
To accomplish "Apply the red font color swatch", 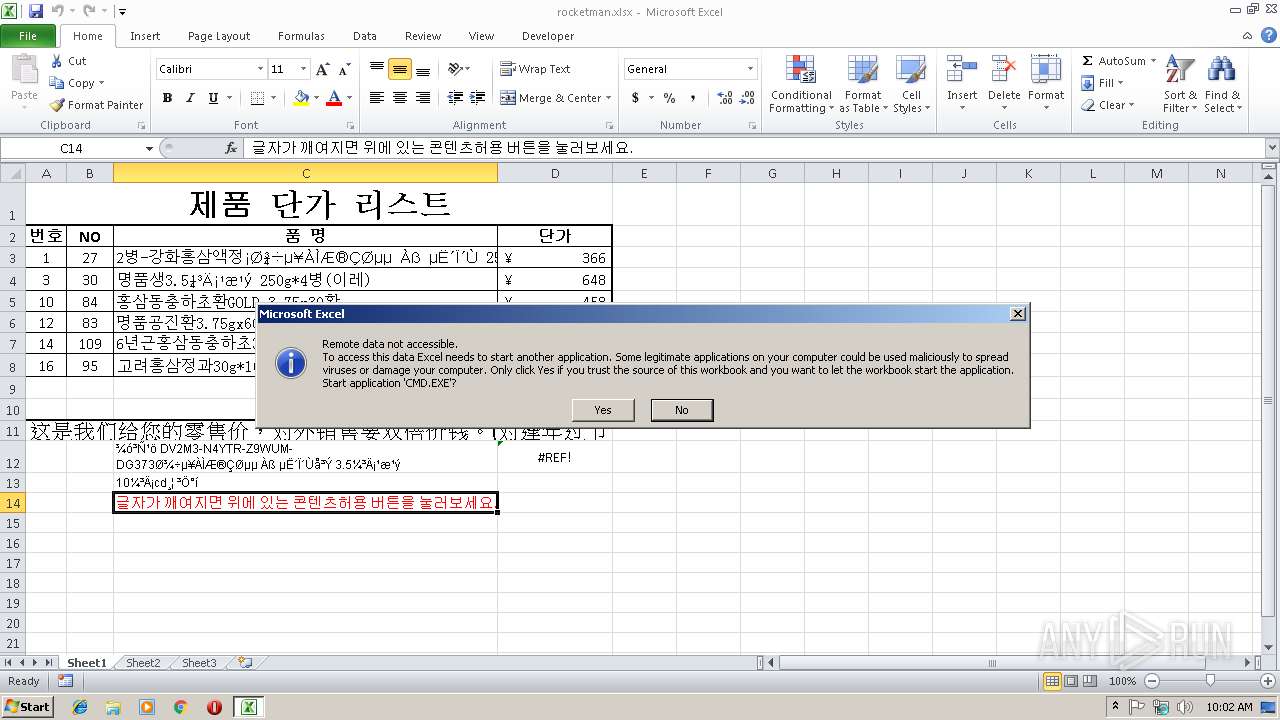I will pyautogui.click(x=333, y=98).
